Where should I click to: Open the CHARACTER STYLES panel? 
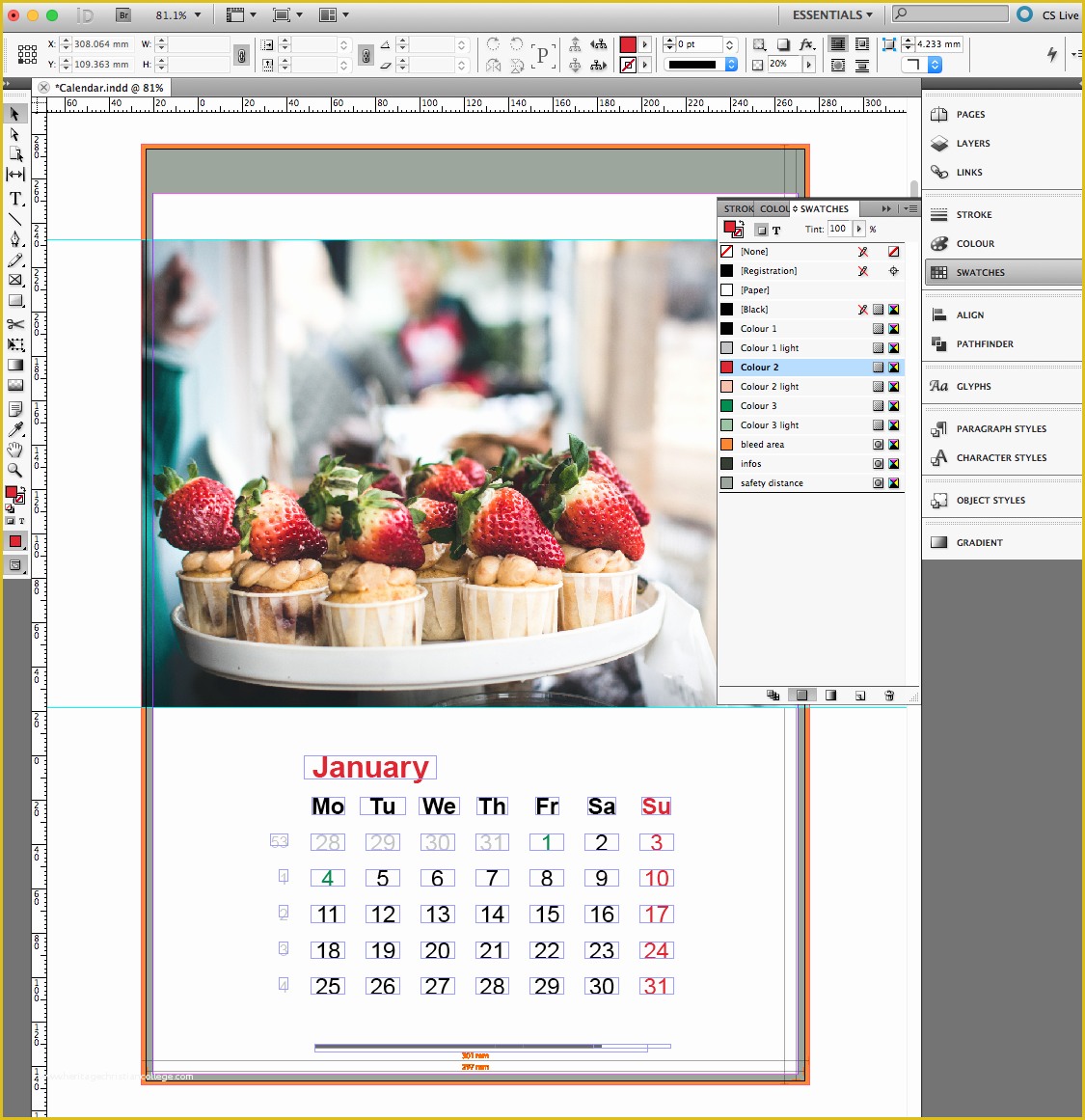click(x=1001, y=457)
